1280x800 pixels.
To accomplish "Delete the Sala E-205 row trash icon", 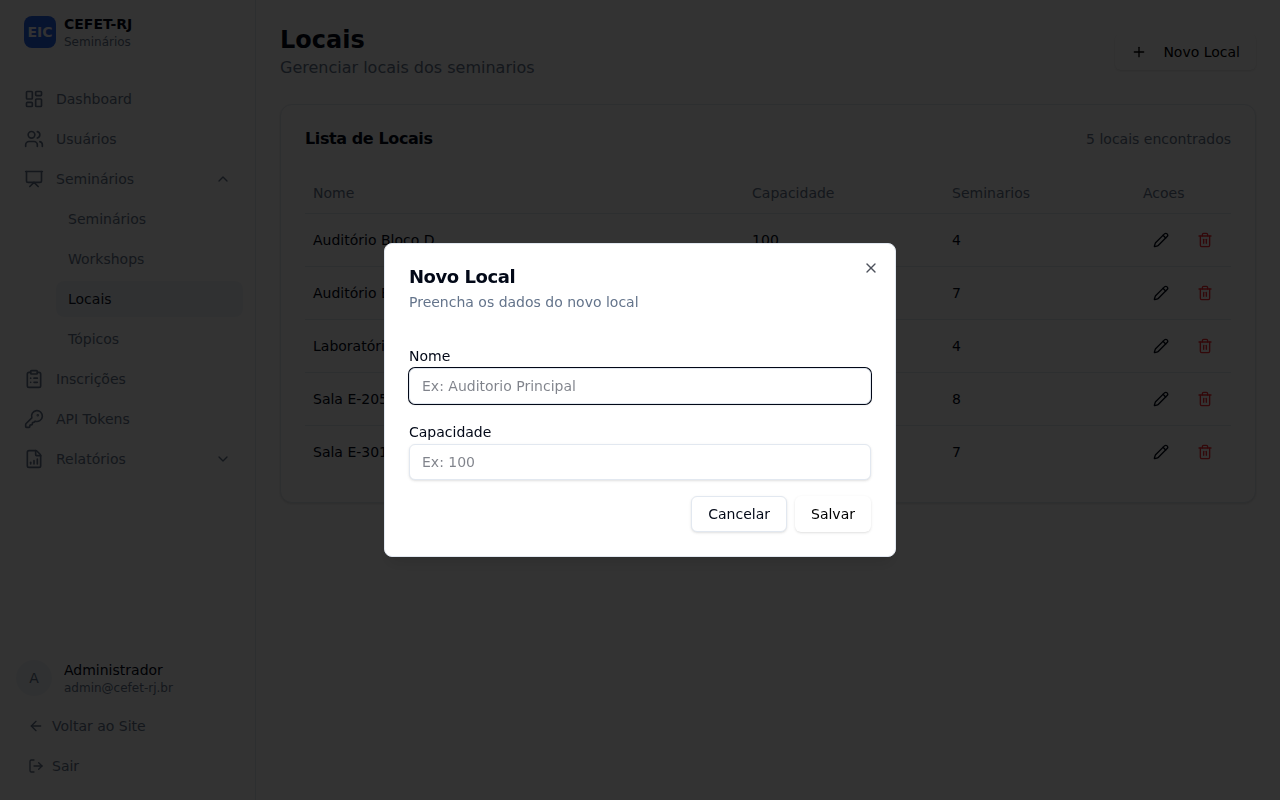I will click(x=1205, y=399).
